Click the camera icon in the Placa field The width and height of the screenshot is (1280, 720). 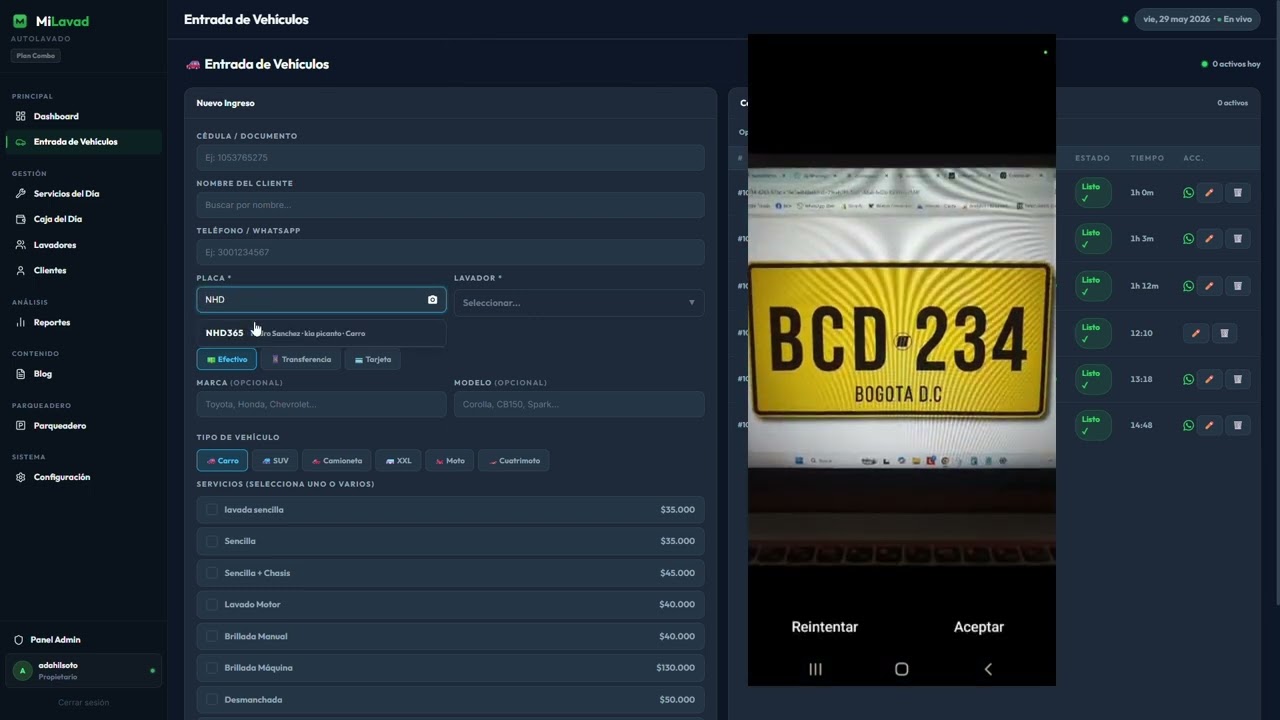tap(432, 300)
